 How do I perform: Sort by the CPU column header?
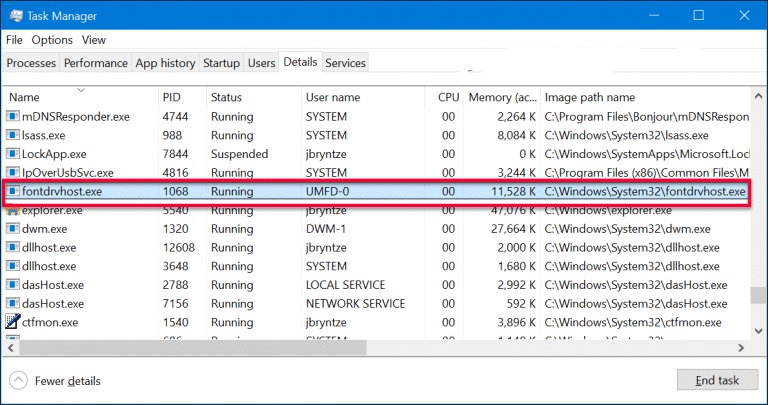(x=444, y=97)
